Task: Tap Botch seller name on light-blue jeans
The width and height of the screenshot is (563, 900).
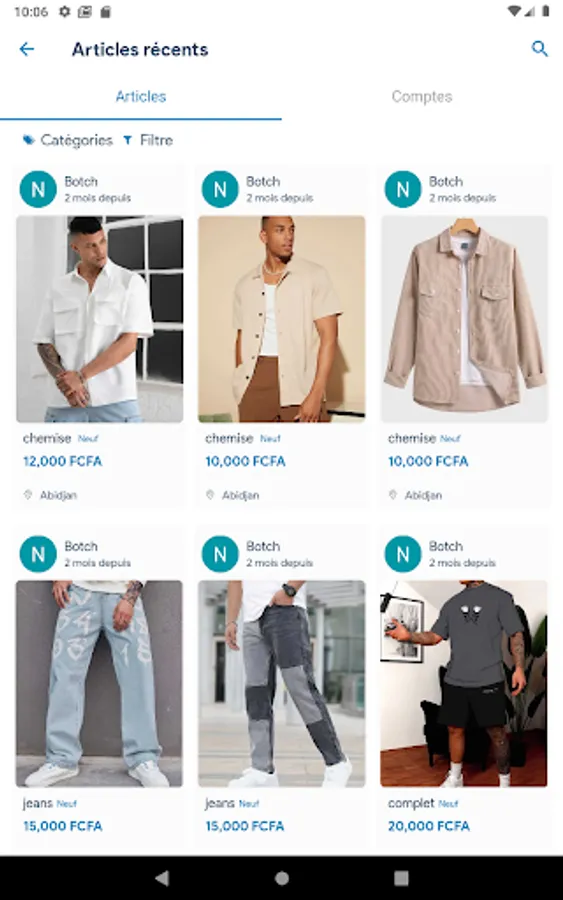Action: click(x=81, y=546)
